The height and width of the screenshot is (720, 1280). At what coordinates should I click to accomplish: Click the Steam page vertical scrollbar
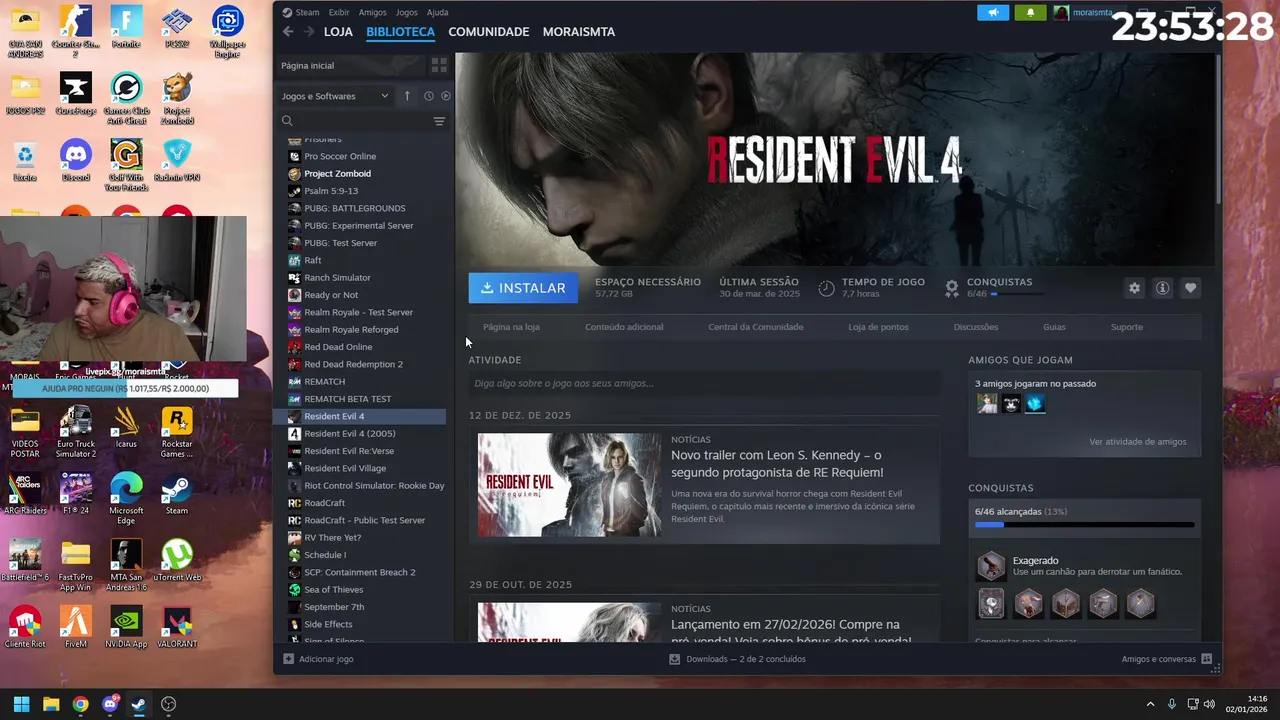tap(1217, 130)
